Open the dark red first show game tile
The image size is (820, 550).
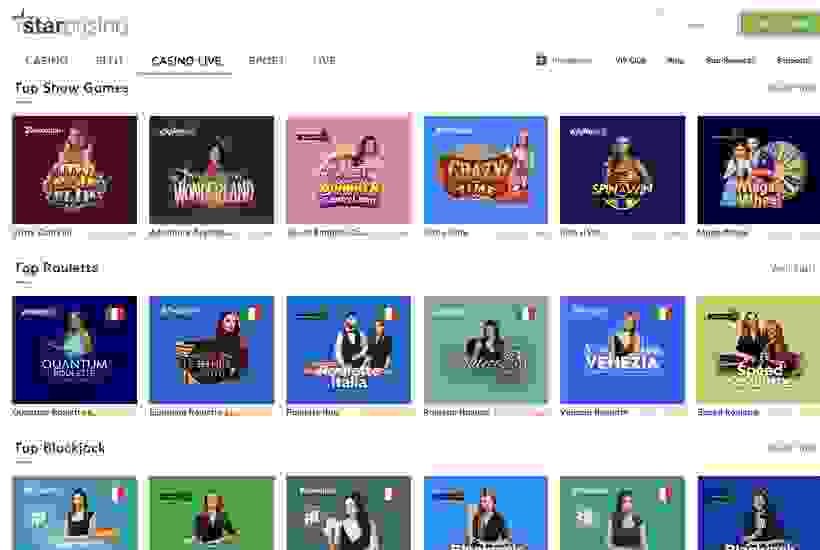coord(75,170)
